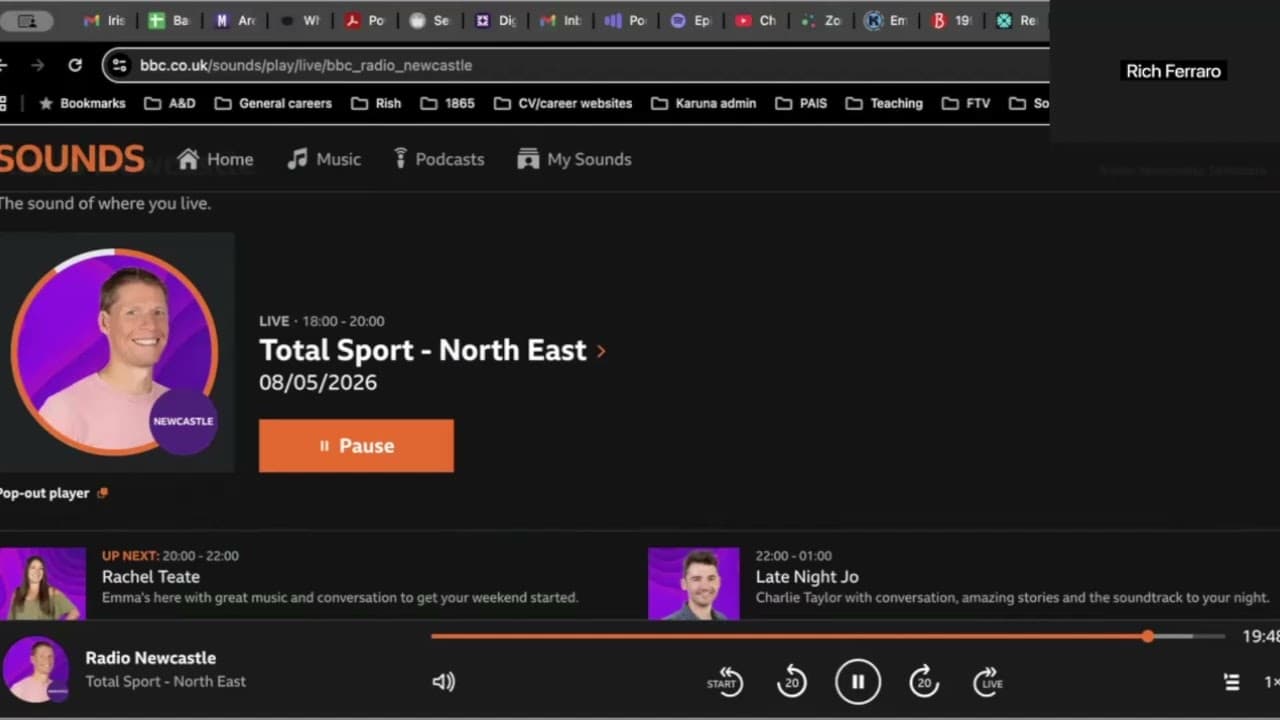Change the 1x playback speed
The width and height of the screenshot is (1280, 720).
(x=1271, y=682)
